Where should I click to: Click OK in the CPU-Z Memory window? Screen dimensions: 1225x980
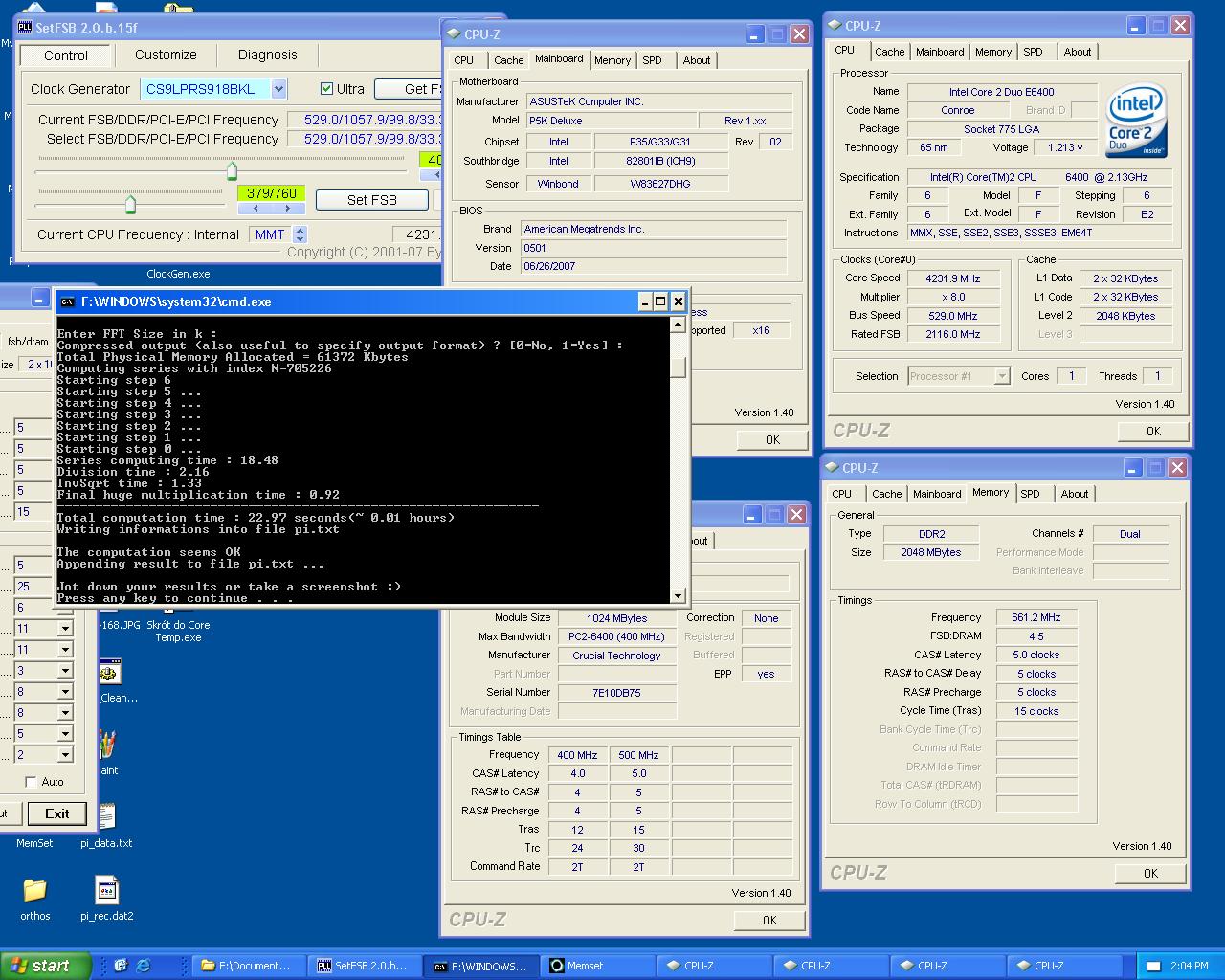(1150, 873)
